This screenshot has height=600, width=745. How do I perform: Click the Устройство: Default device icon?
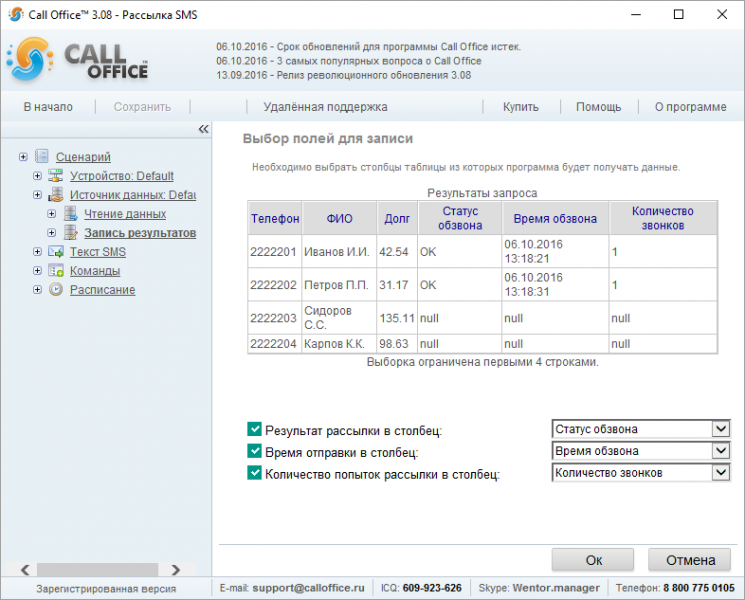56,176
